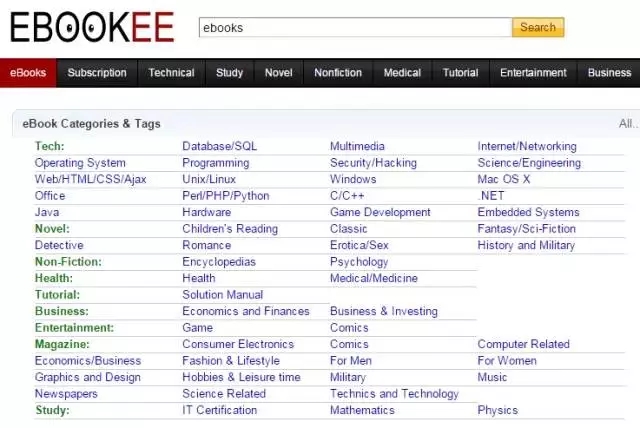Click the ebooks search input field
This screenshot has height=428, width=640.
pyautogui.click(x=356, y=27)
